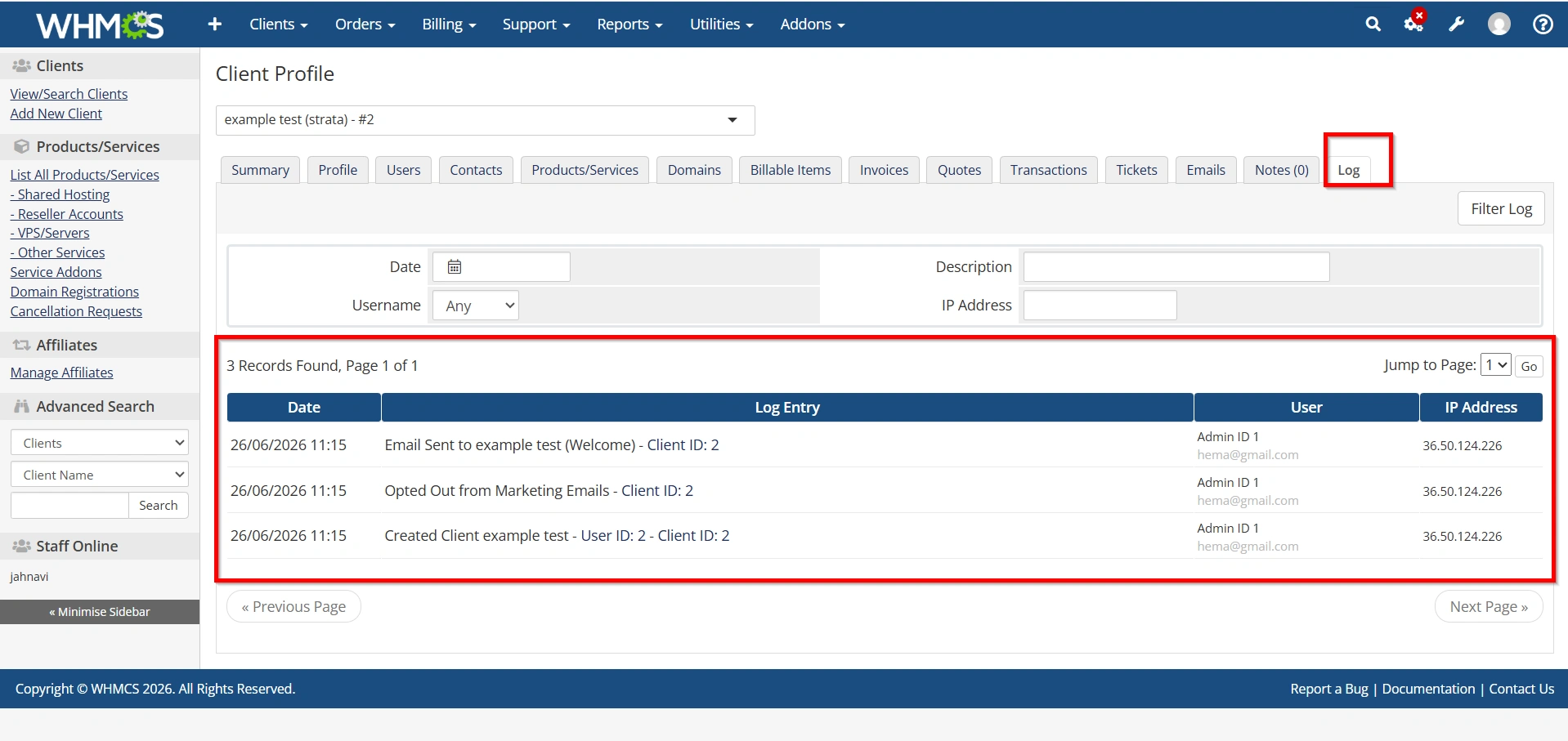The height and width of the screenshot is (741, 1568).
Task: Click the WHMCS logo
Action: pyautogui.click(x=100, y=25)
